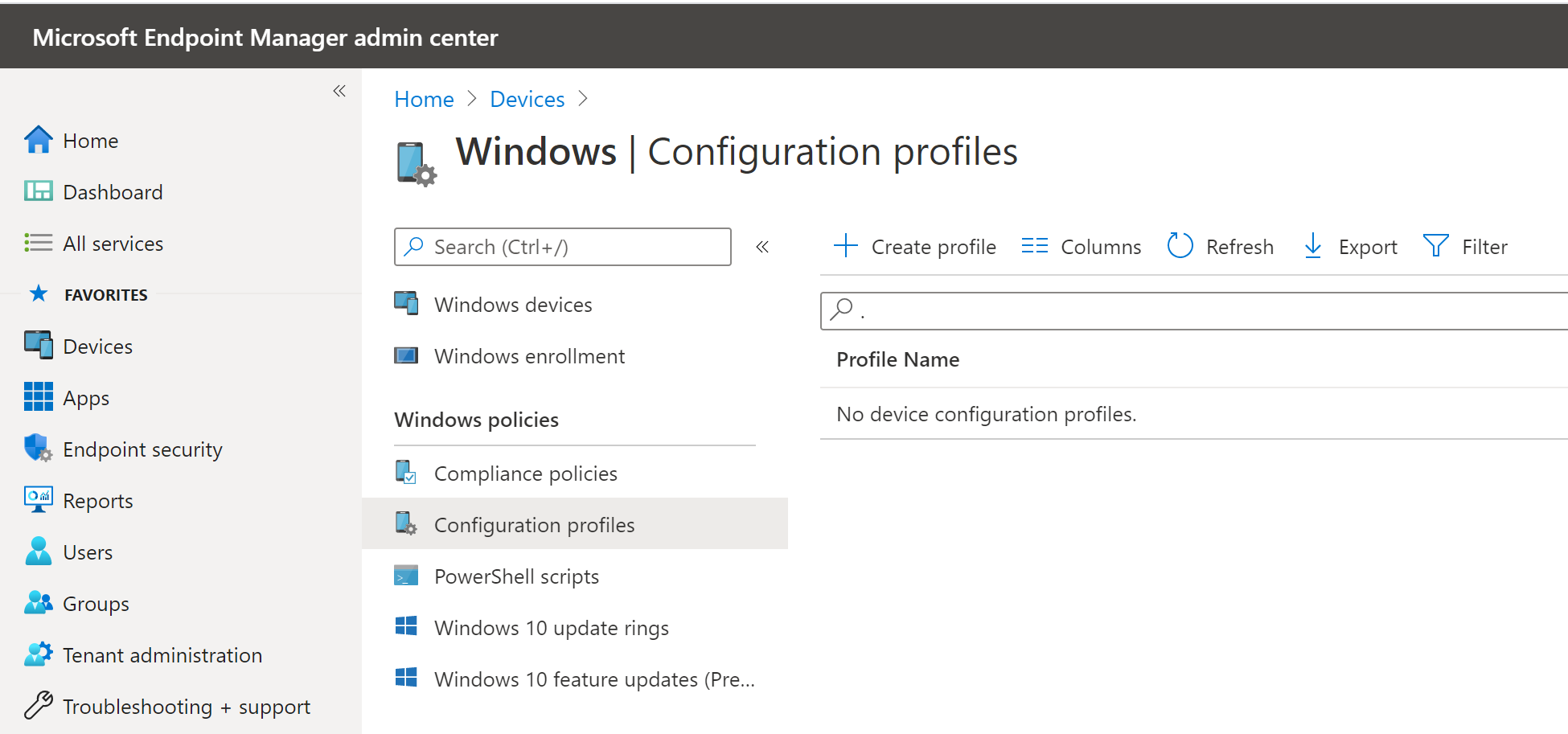Click the Windows 10 update rings logo icon
This screenshot has width=1568, height=734.
pos(406,627)
